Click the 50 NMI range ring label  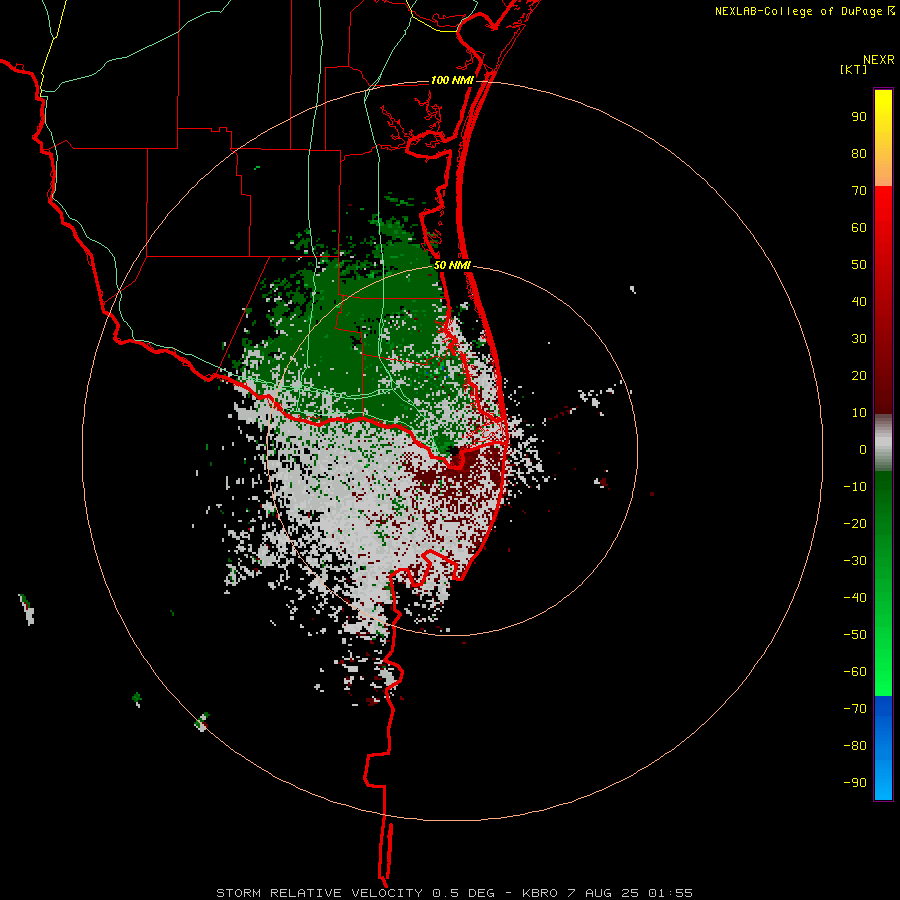pos(452,265)
